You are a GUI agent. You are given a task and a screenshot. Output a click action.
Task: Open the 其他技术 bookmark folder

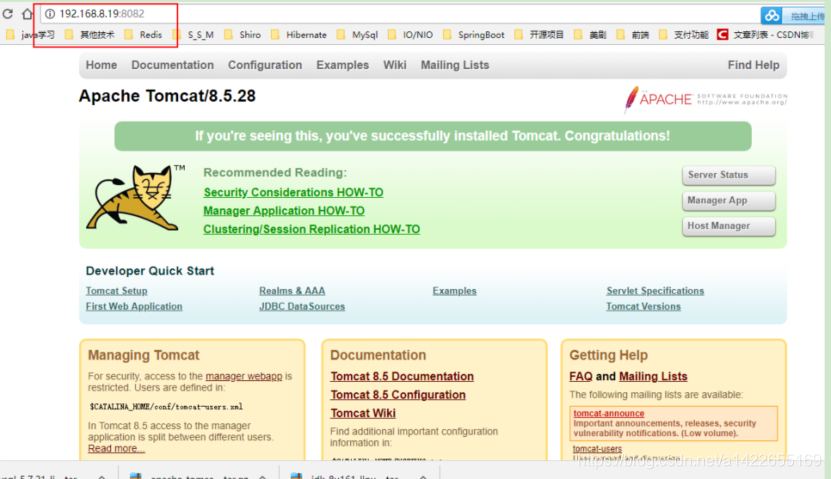click(90, 35)
